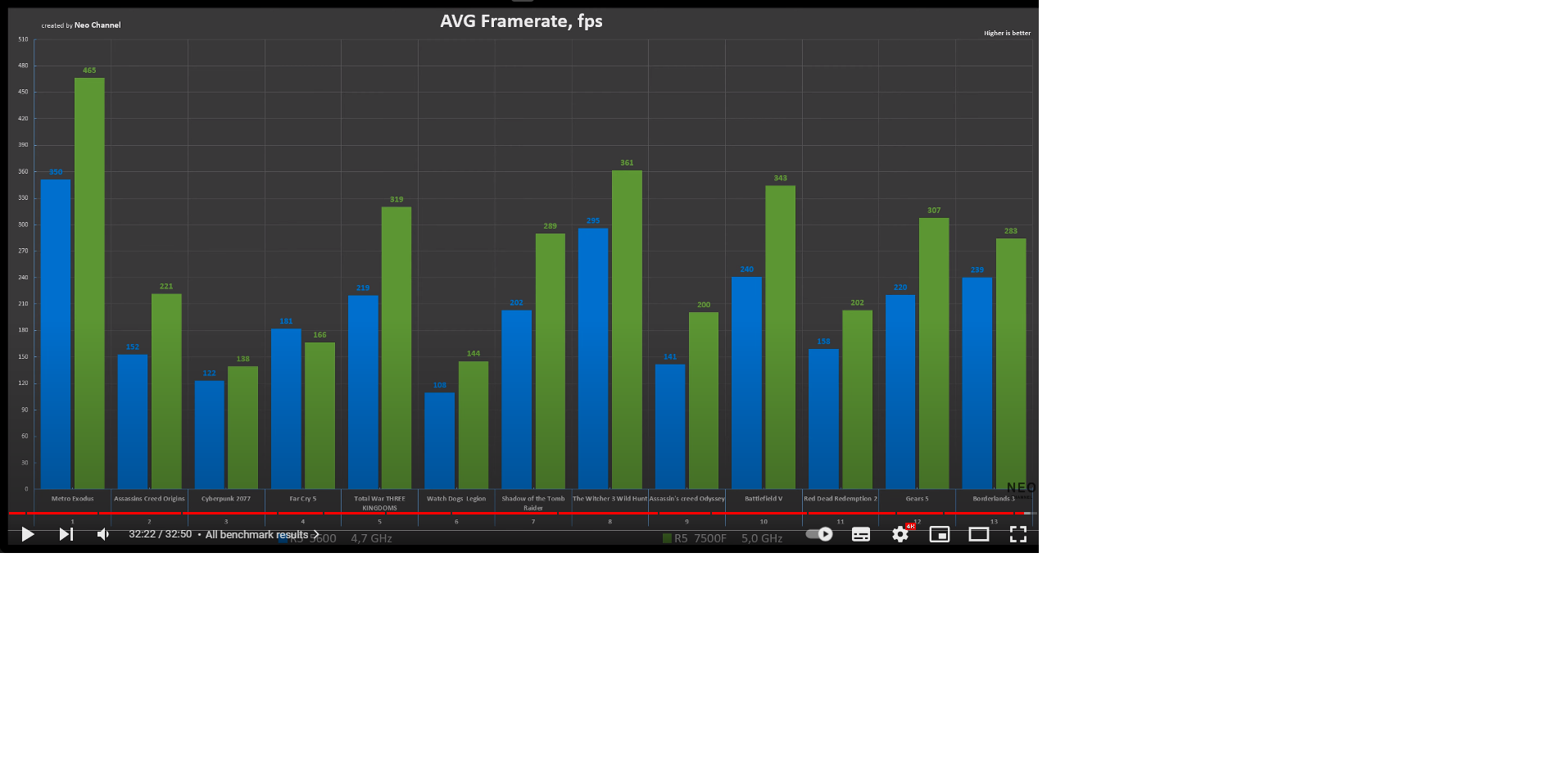
Task: Click the 'Assassin's creed Odyssey' label
Action: coord(687,498)
